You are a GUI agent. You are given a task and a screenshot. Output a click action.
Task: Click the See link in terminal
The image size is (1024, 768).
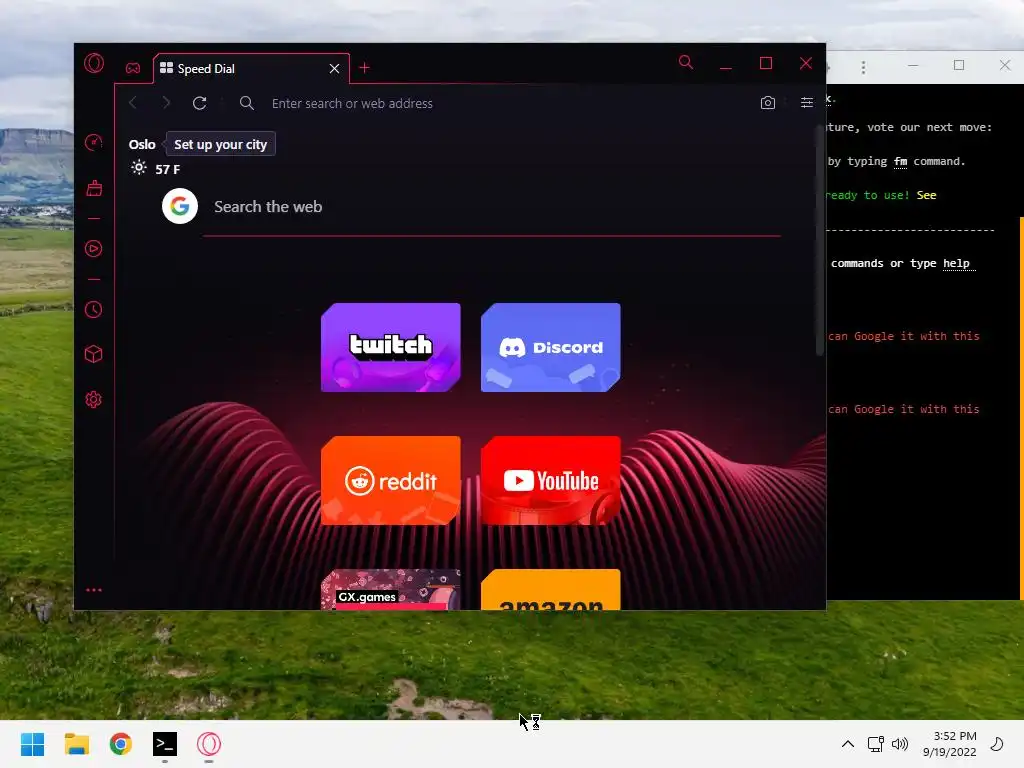click(926, 195)
